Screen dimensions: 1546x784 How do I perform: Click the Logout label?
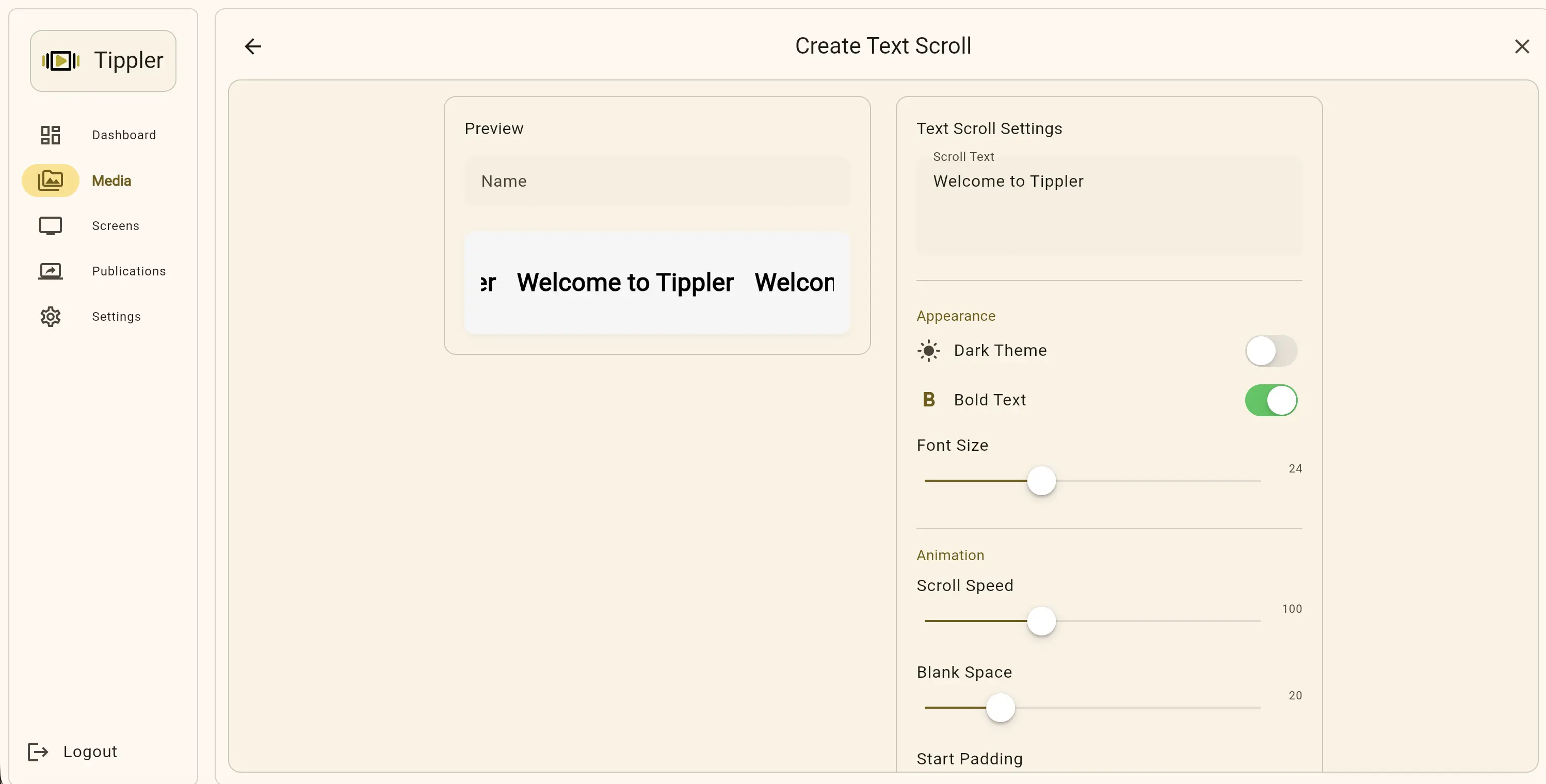click(89, 751)
